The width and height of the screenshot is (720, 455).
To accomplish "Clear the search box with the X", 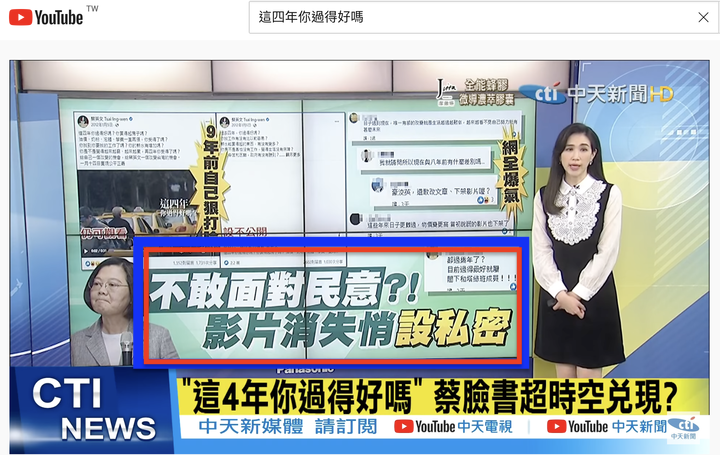I will tap(703, 17).
